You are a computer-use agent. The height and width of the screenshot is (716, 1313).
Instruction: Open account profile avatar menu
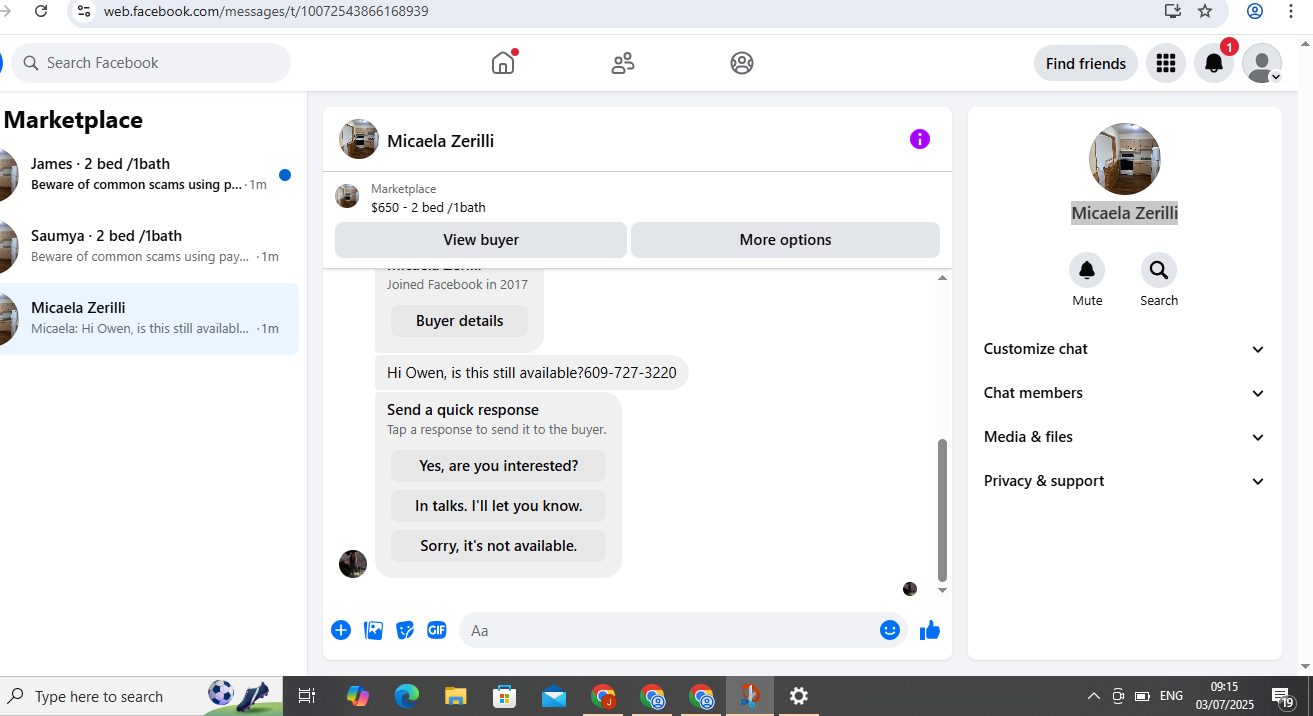[x=1262, y=63]
